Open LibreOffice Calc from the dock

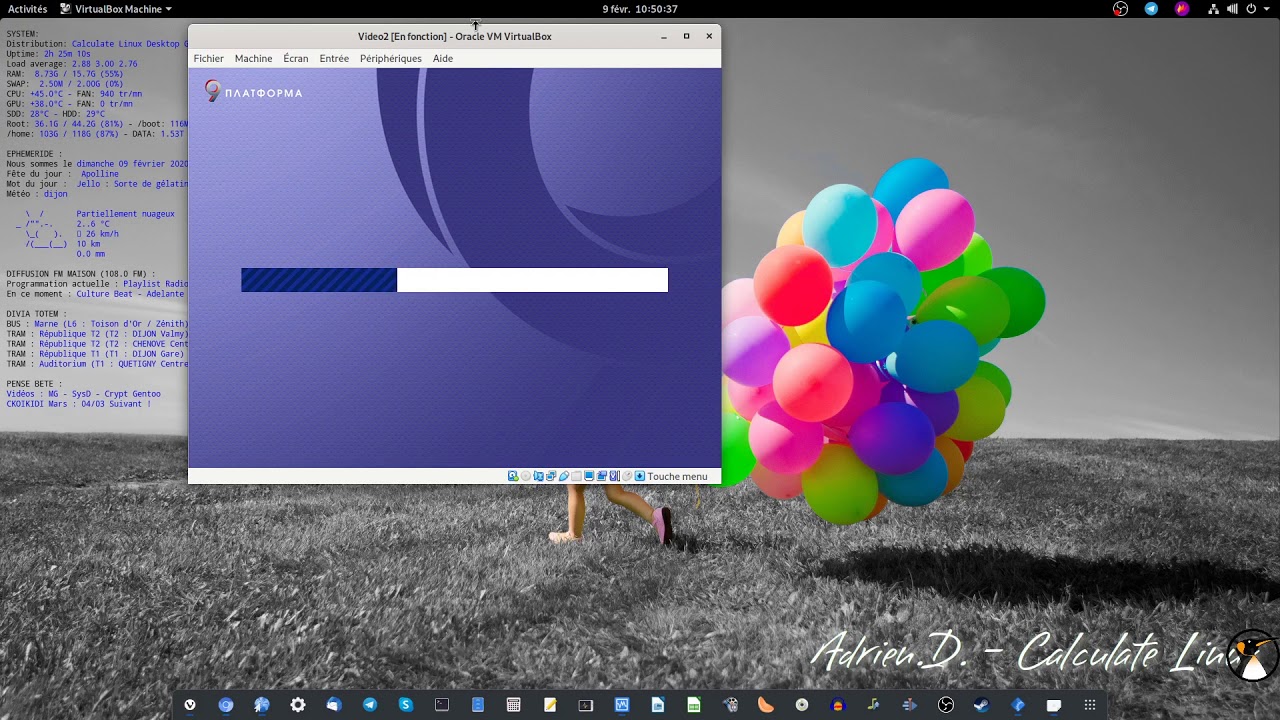click(x=694, y=705)
